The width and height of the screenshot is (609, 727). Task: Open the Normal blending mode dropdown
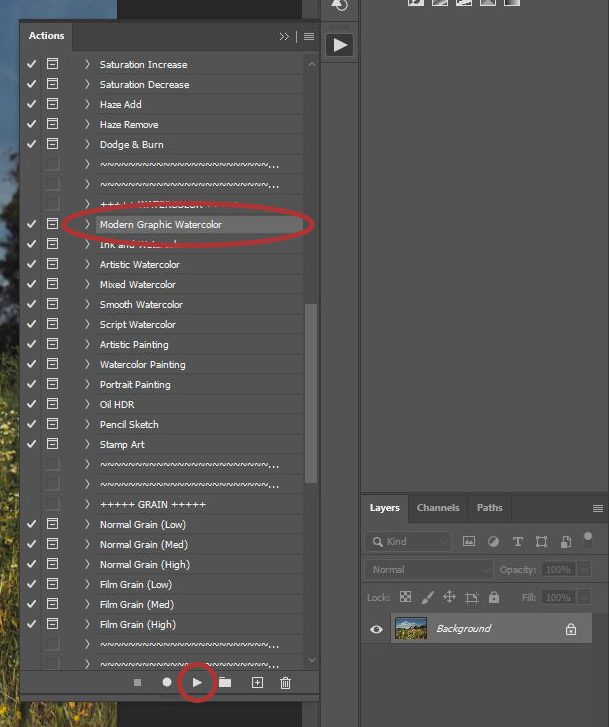coord(429,569)
